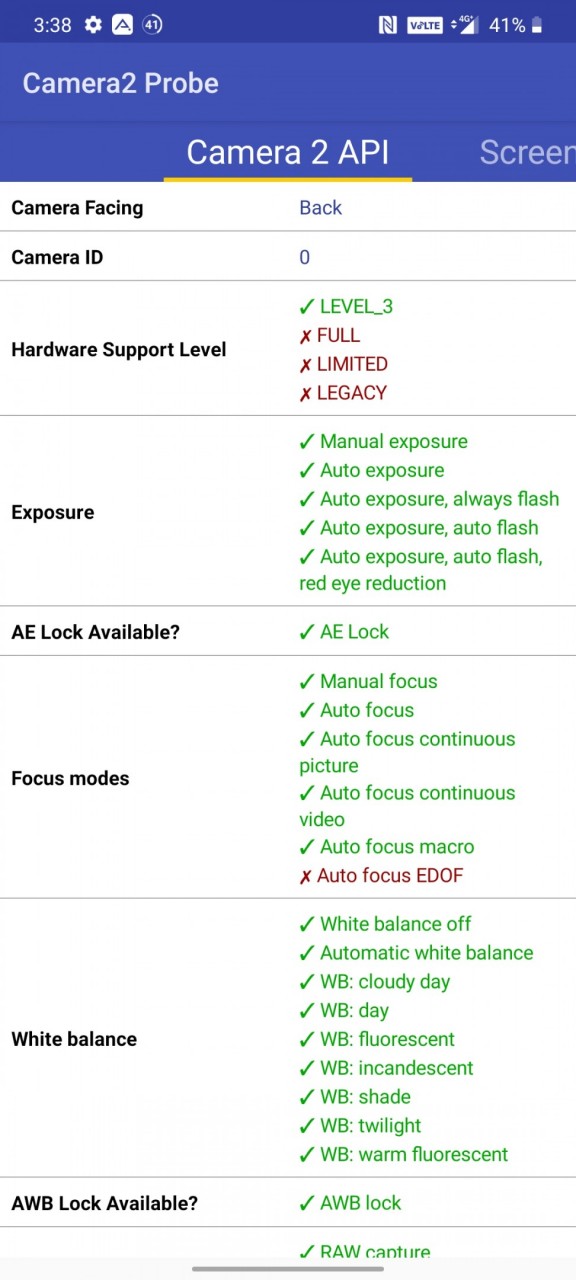Tap the red cross beside FULL
This screenshot has width=576, height=1280.
pyautogui.click(x=306, y=336)
